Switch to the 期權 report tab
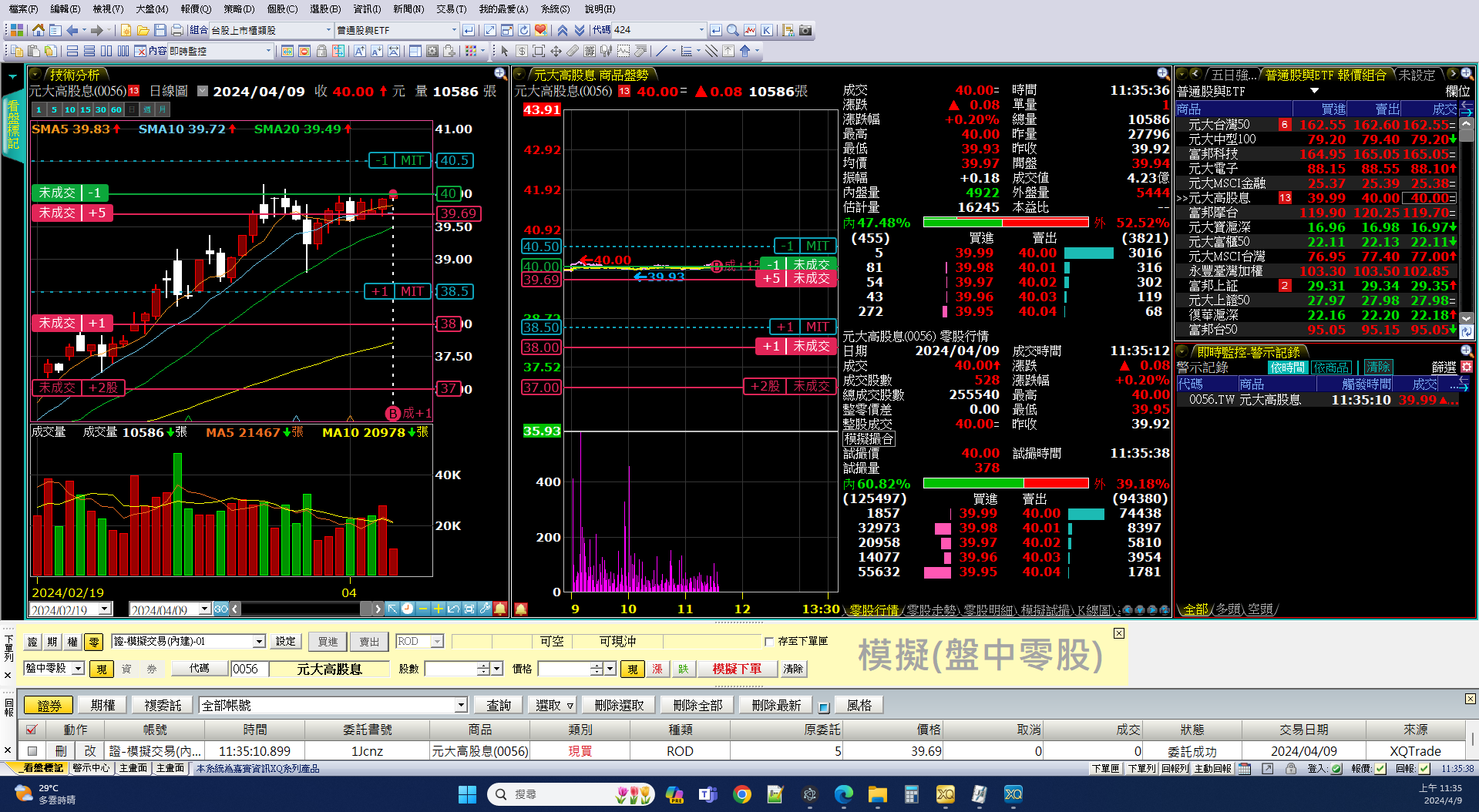This screenshot has width=1479, height=812. (103, 705)
